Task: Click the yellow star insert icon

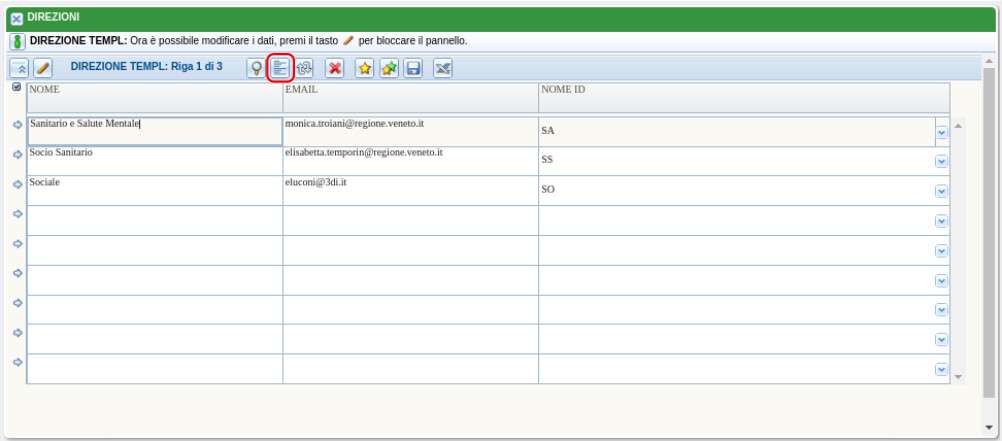Action: (x=365, y=68)
